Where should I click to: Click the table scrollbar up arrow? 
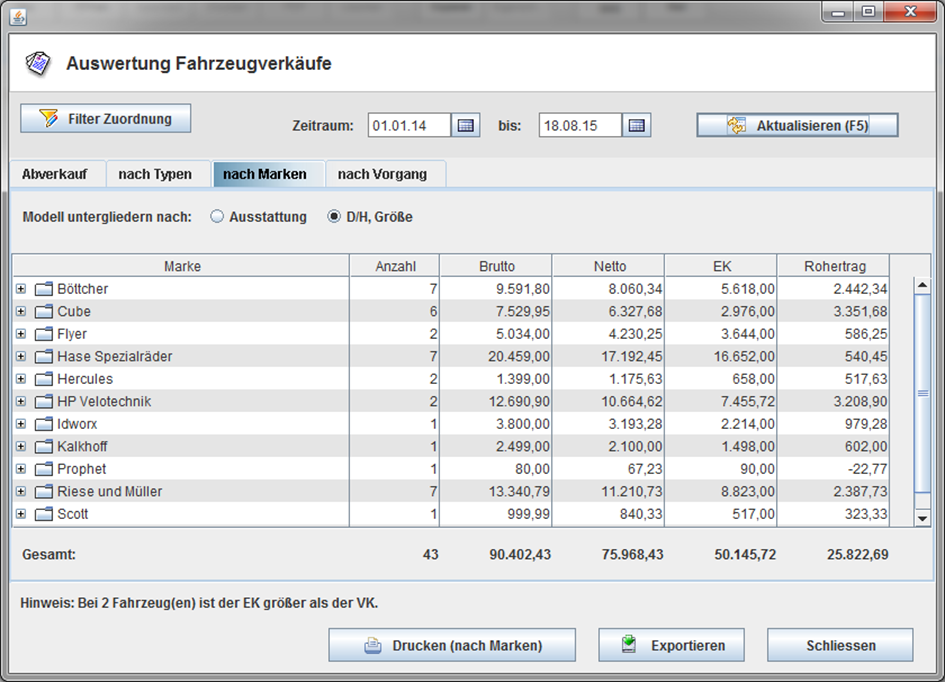click(922, 285)
